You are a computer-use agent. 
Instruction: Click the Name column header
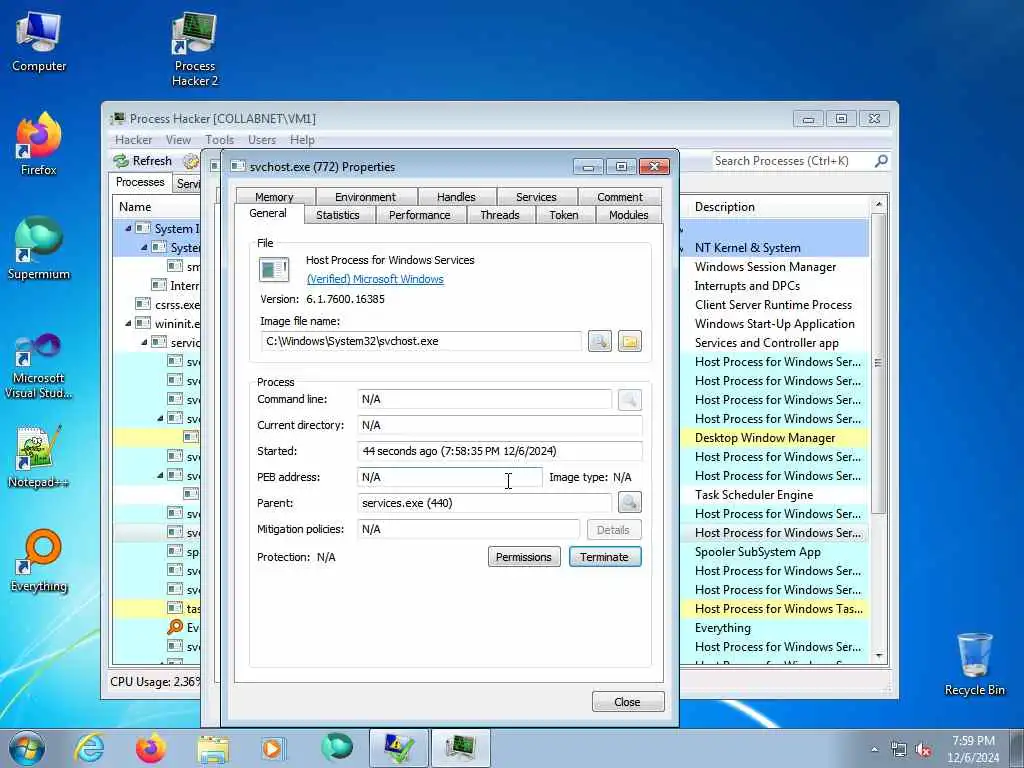[157, 206]
